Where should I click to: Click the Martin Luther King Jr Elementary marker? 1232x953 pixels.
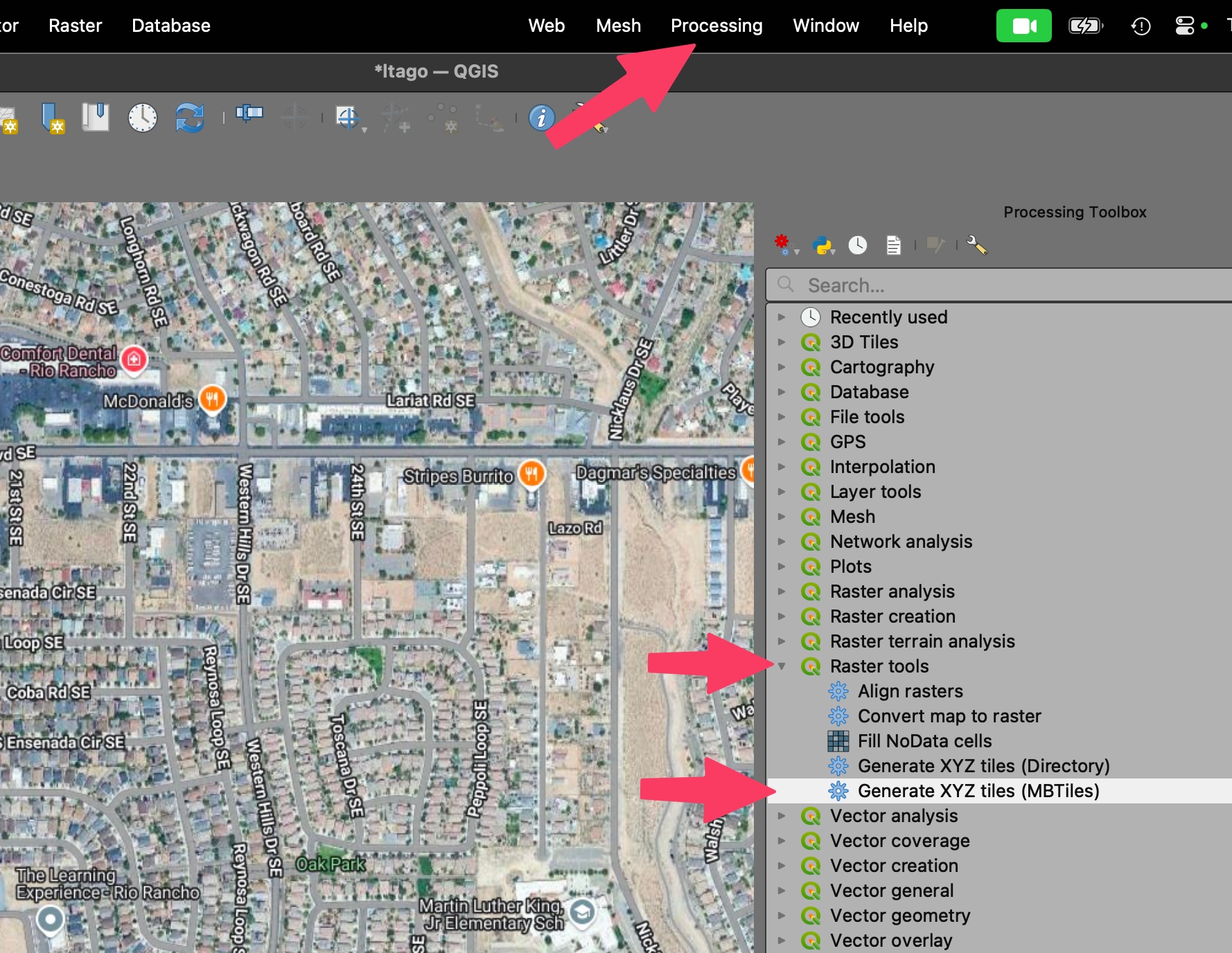pos(582,913)
